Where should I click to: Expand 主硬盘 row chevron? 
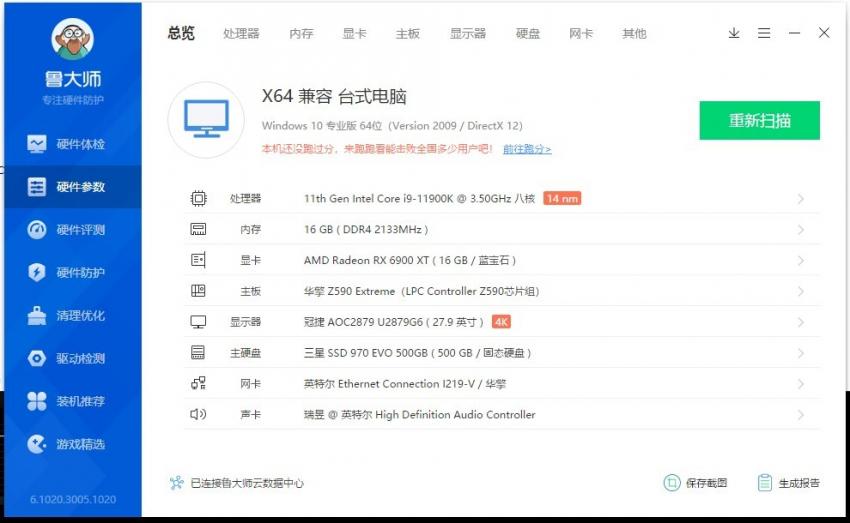tap(801, 353)
